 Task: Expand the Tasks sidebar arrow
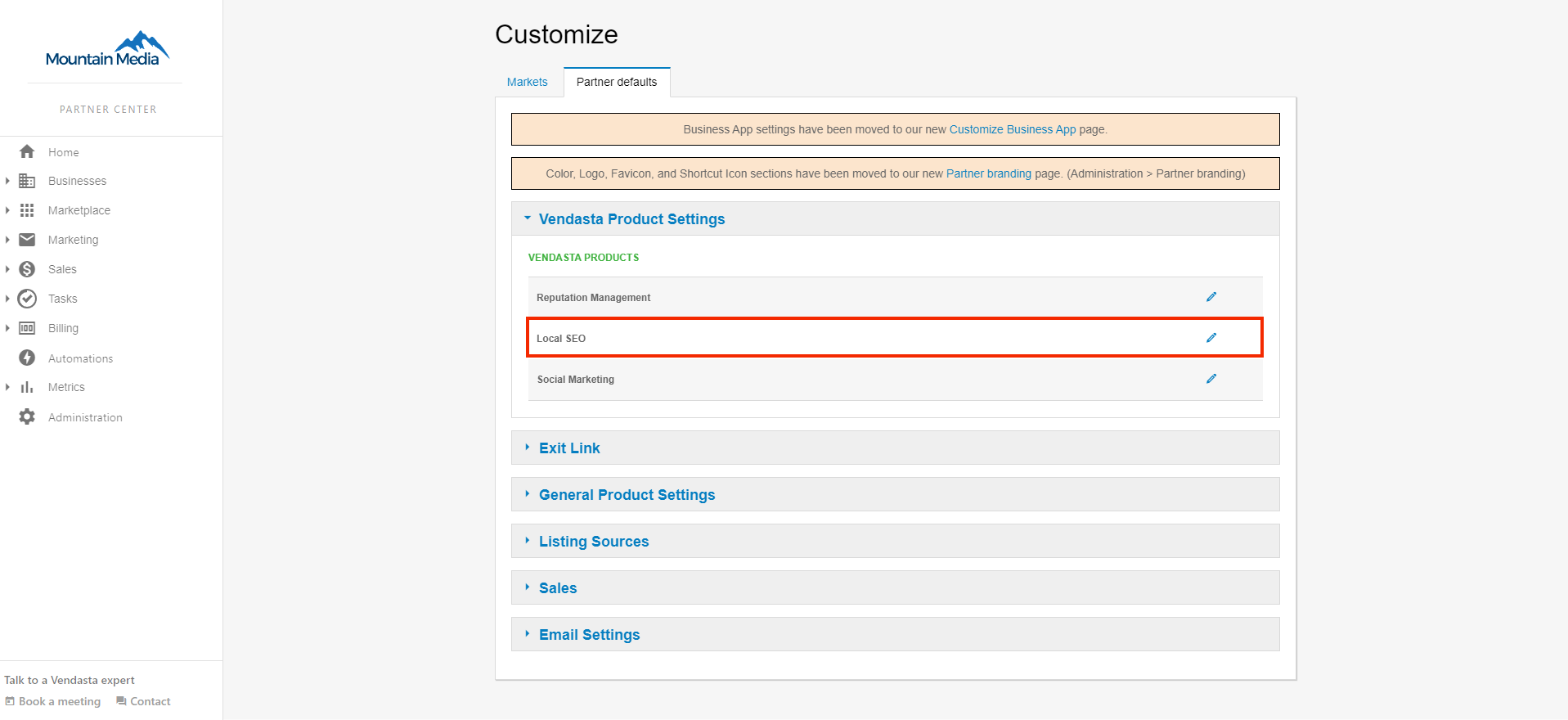(7, 299)
